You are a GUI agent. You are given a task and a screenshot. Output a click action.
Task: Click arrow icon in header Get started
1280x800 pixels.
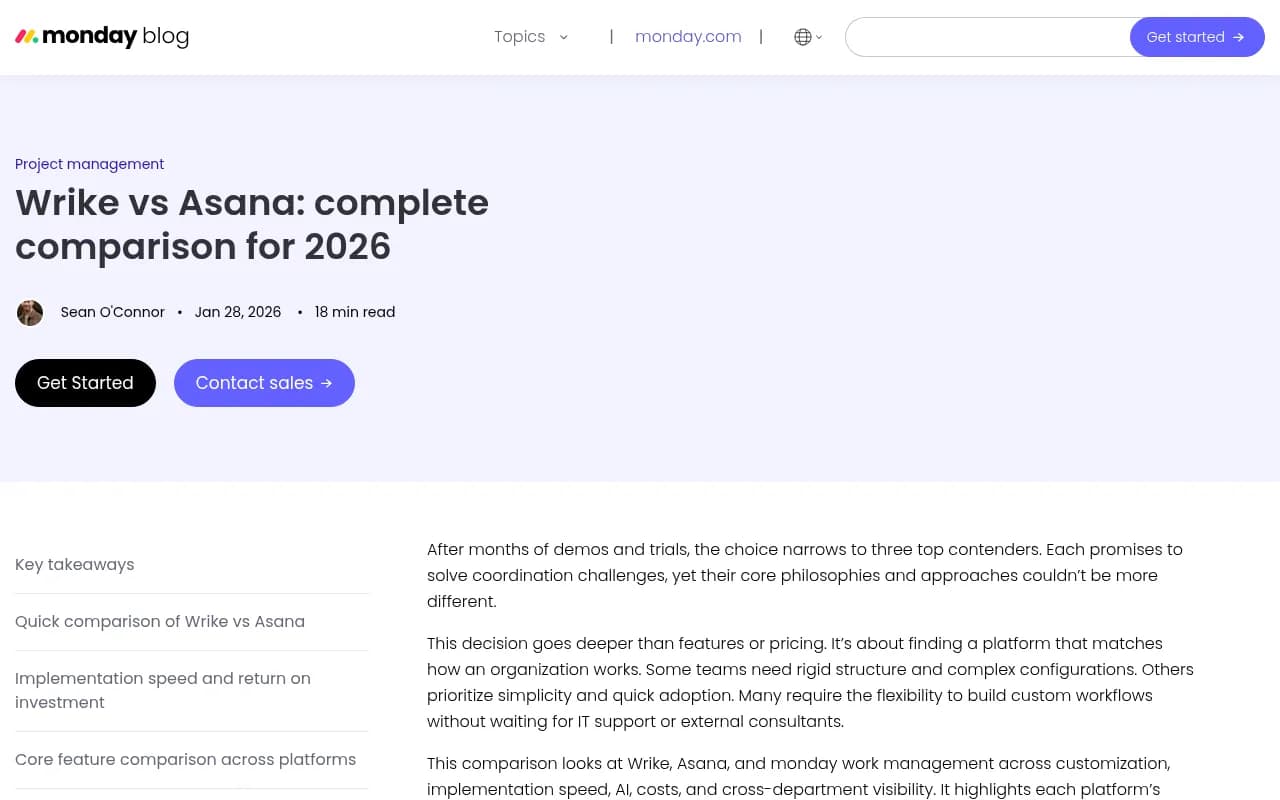point(1239,37)
